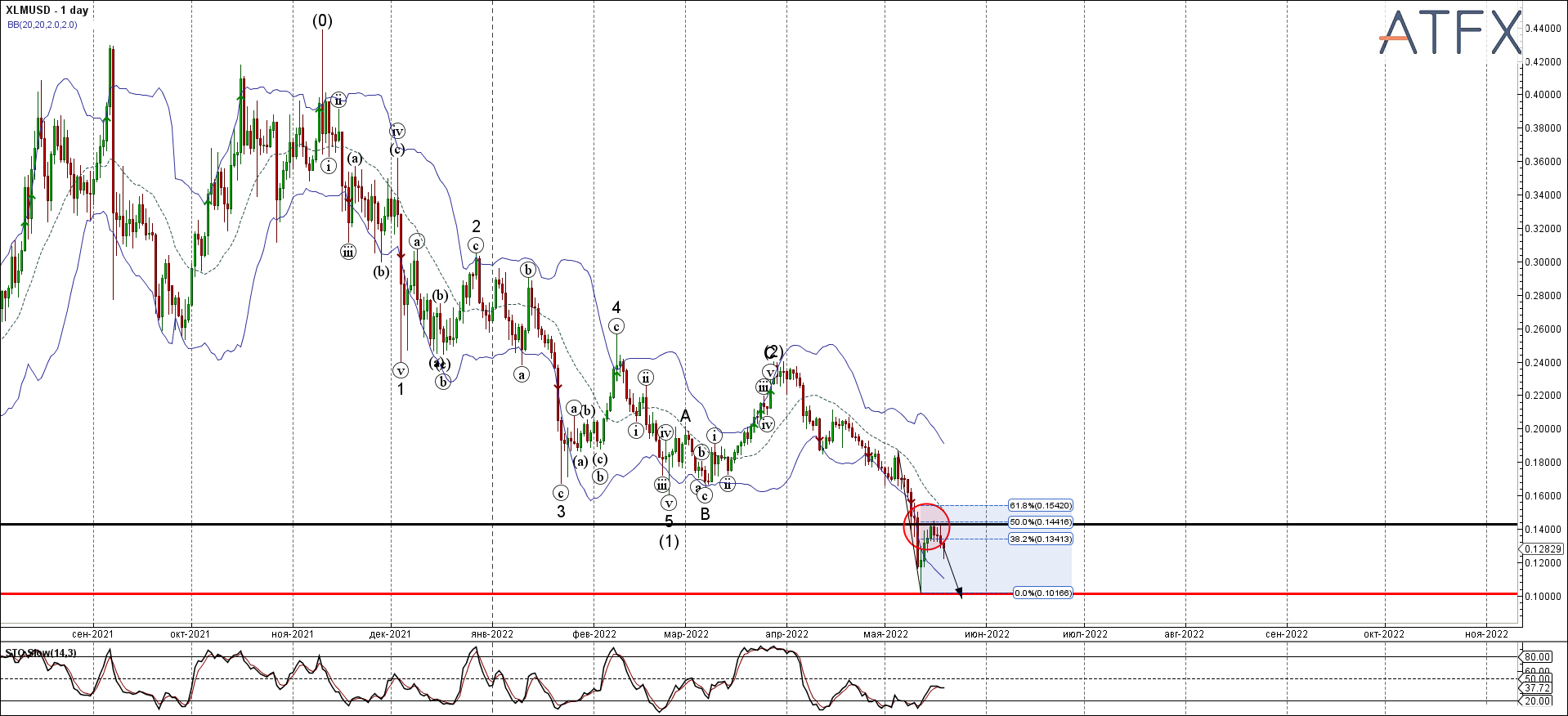Click the 0.40000 price axis value
The height and width of the screenshot is (716, 1568).
coord(1543,95)
